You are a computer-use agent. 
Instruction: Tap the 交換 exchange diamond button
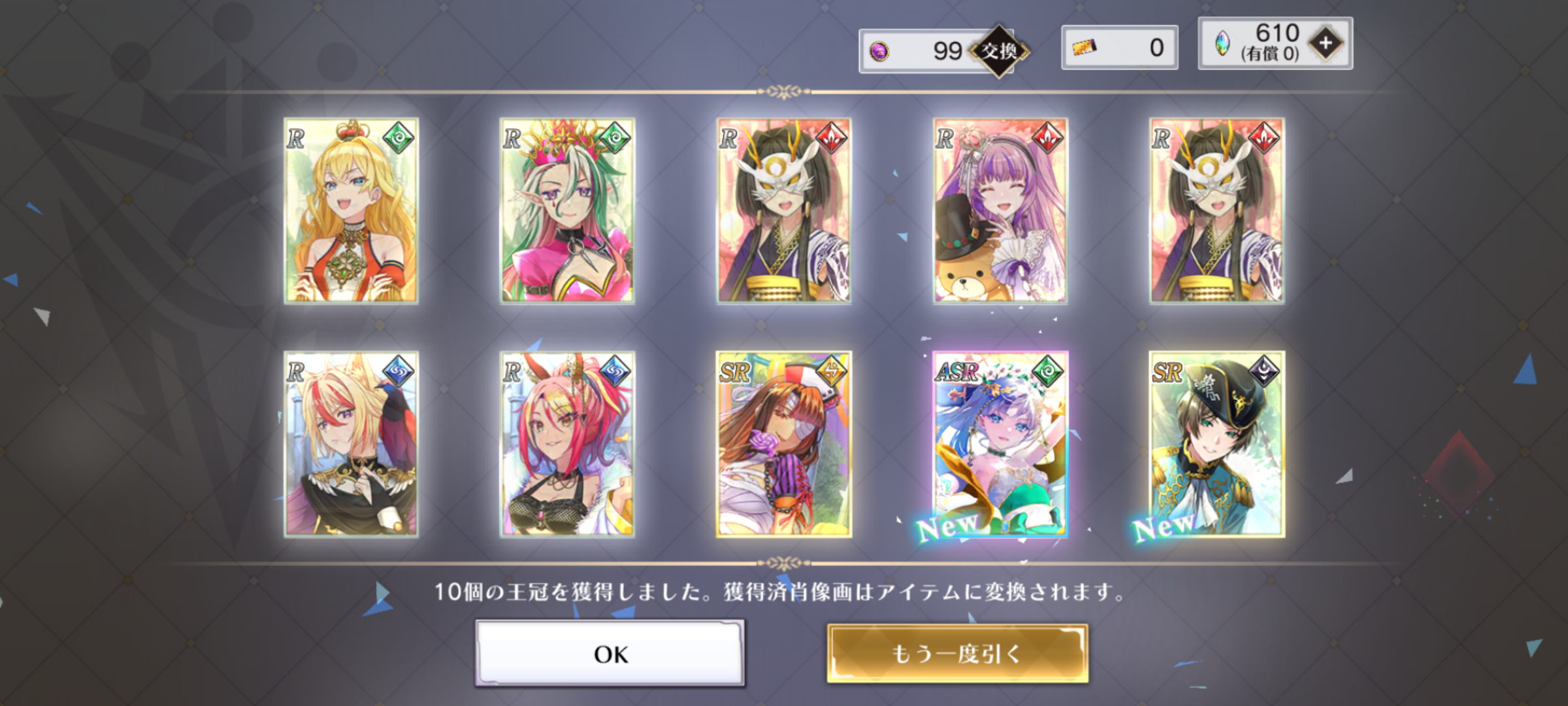point(999,51)
